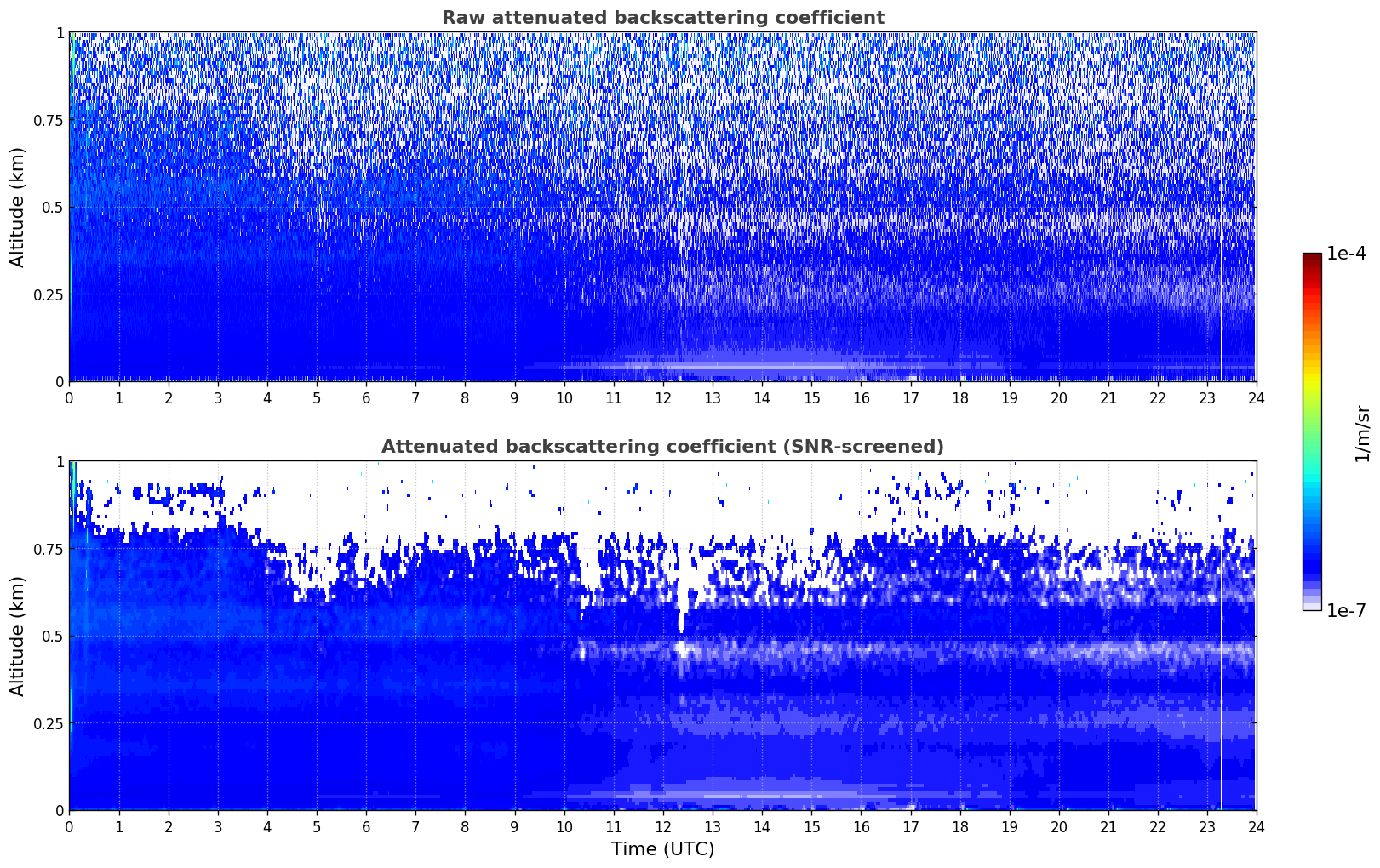
Task: Click the hour 12 tick under the raw plot
Action: click(662, 397)
